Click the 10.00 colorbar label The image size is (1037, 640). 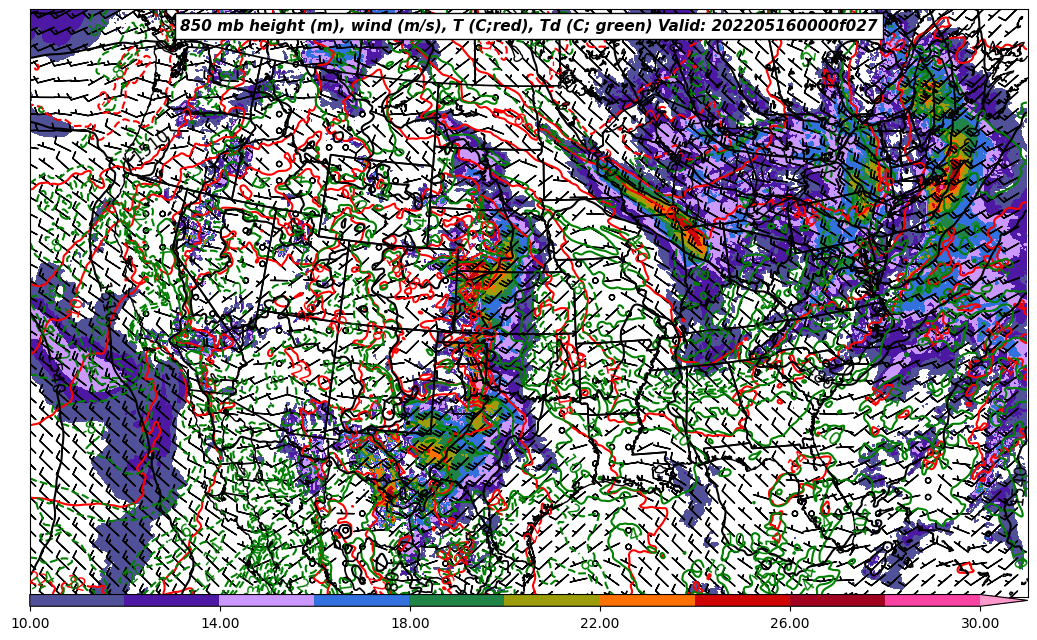(30, 623)
